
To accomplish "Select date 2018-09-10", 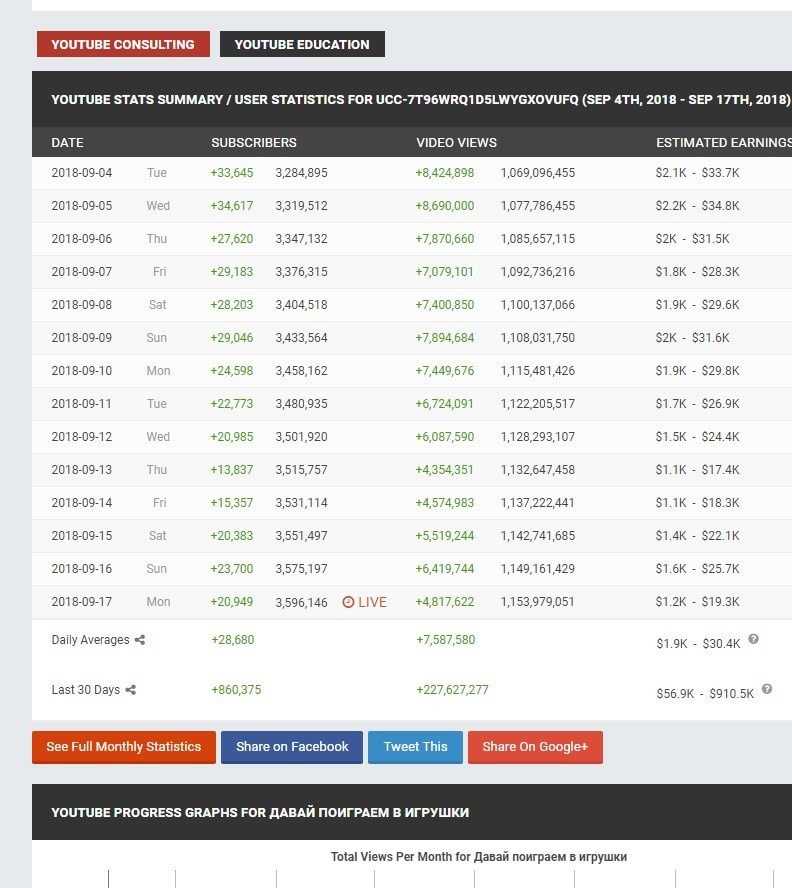I will click(82, 370).
